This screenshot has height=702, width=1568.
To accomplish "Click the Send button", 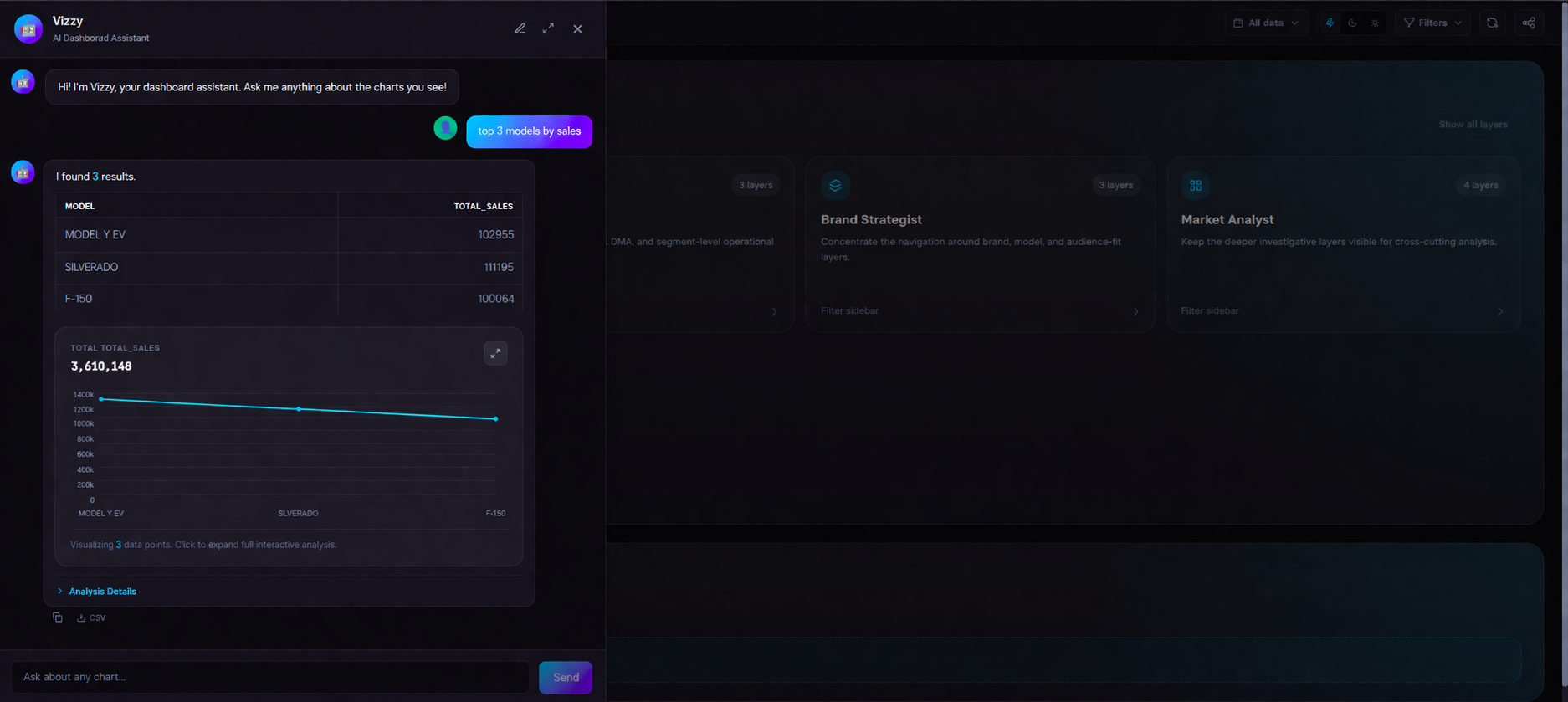I will pos(566,678).
